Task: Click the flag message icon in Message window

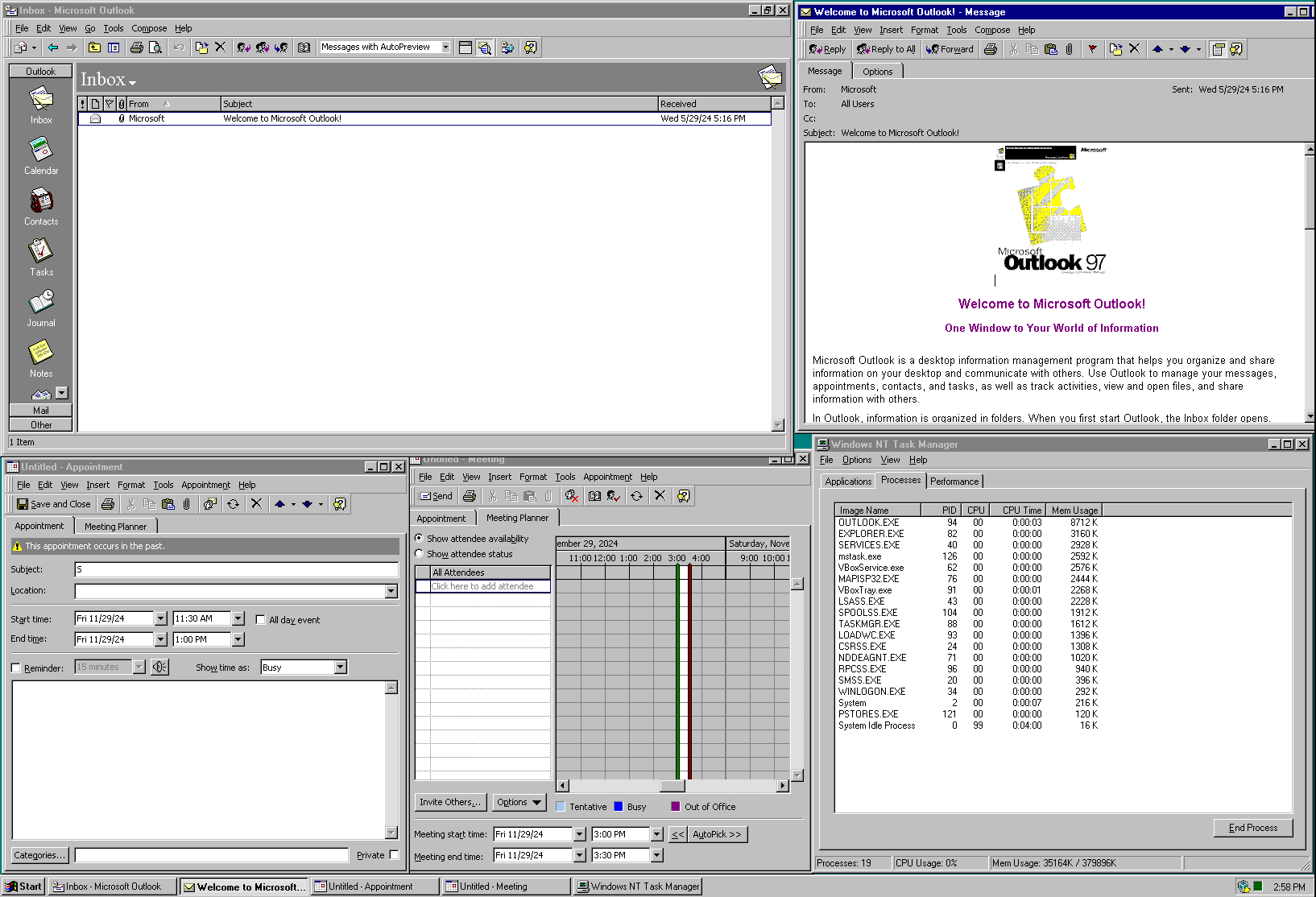Action: coord(1092,49)
